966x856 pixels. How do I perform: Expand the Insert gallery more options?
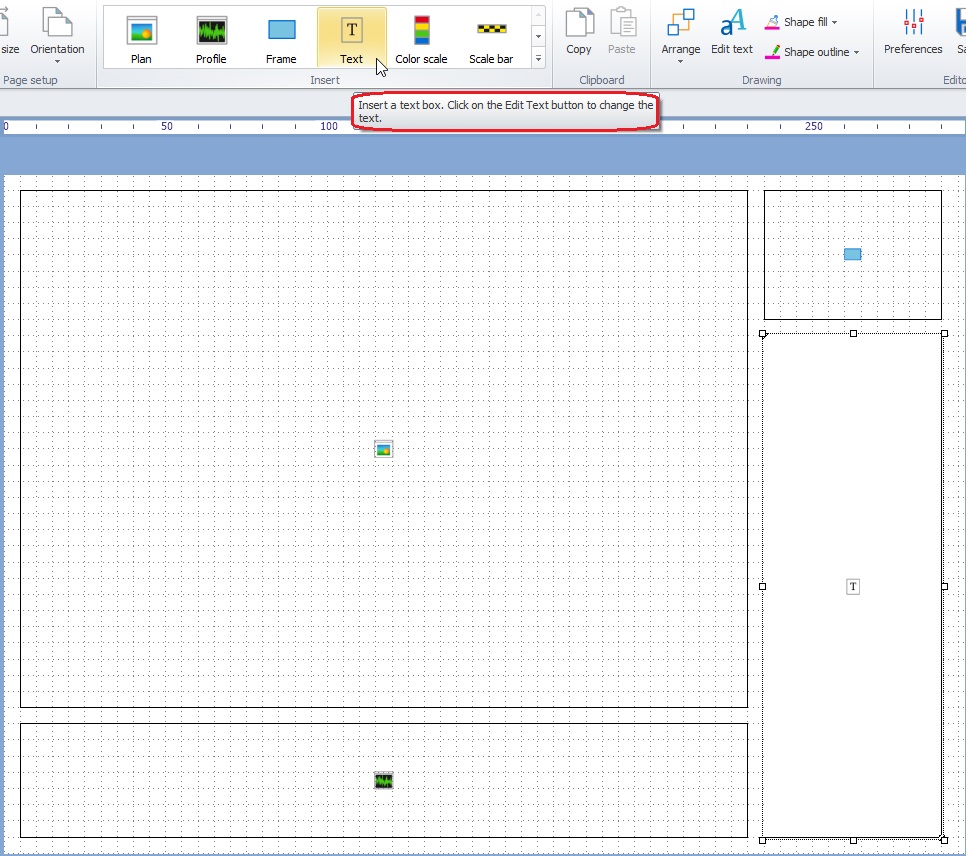coord(538,59)
